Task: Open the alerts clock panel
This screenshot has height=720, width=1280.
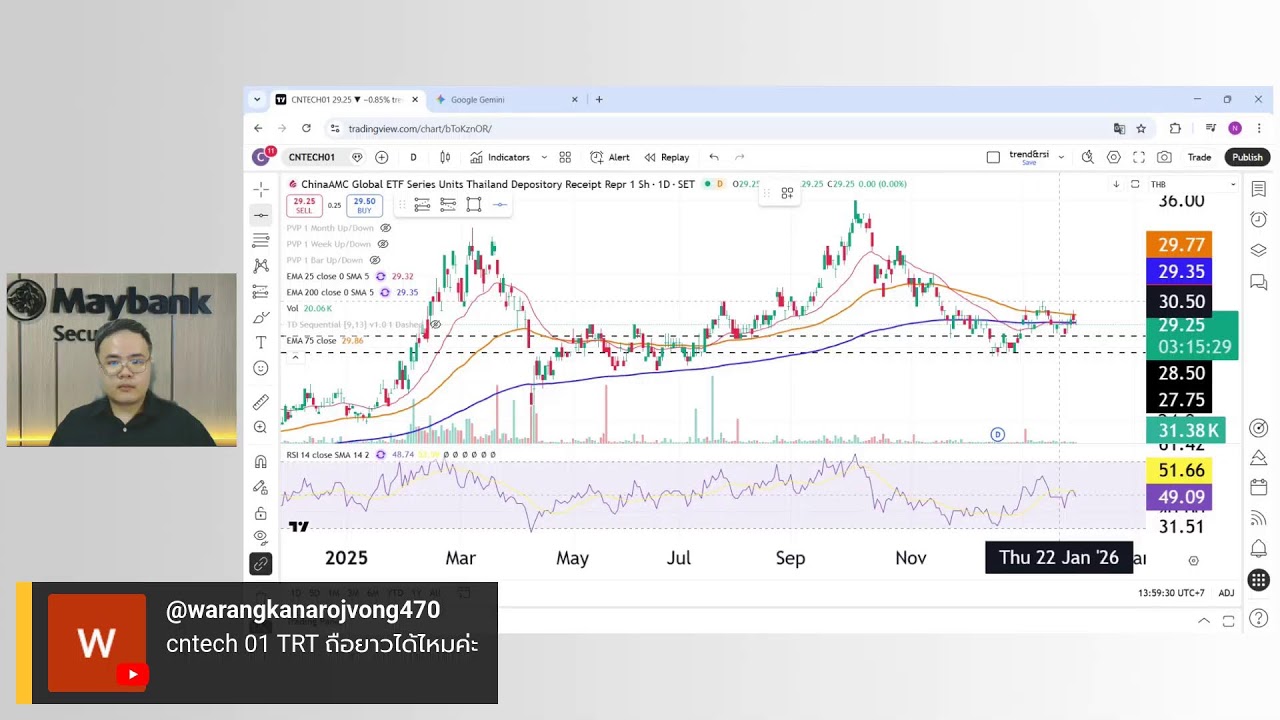Action: (x=1259, y=219)
